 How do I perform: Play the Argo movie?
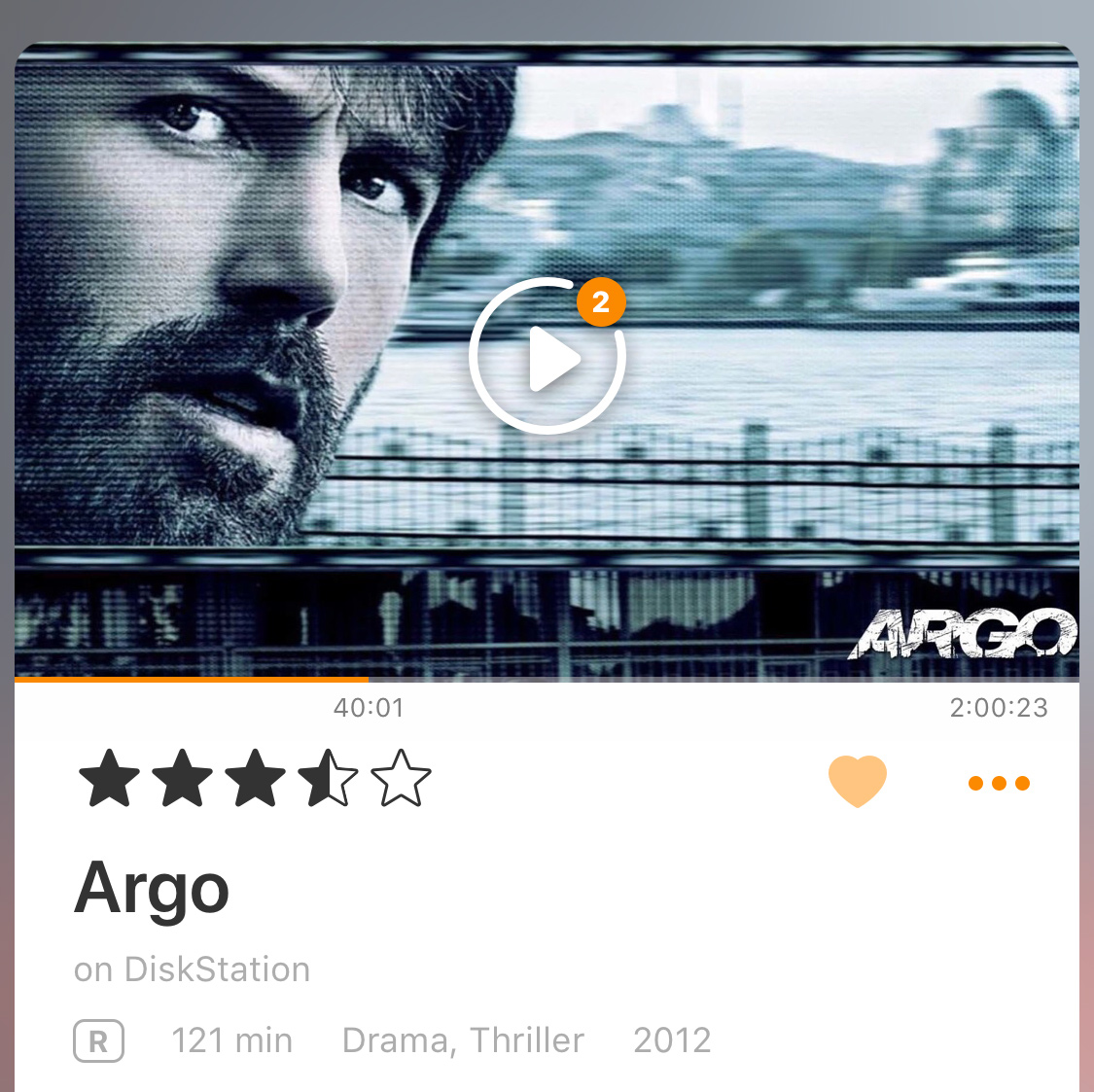tap(547, 357)
